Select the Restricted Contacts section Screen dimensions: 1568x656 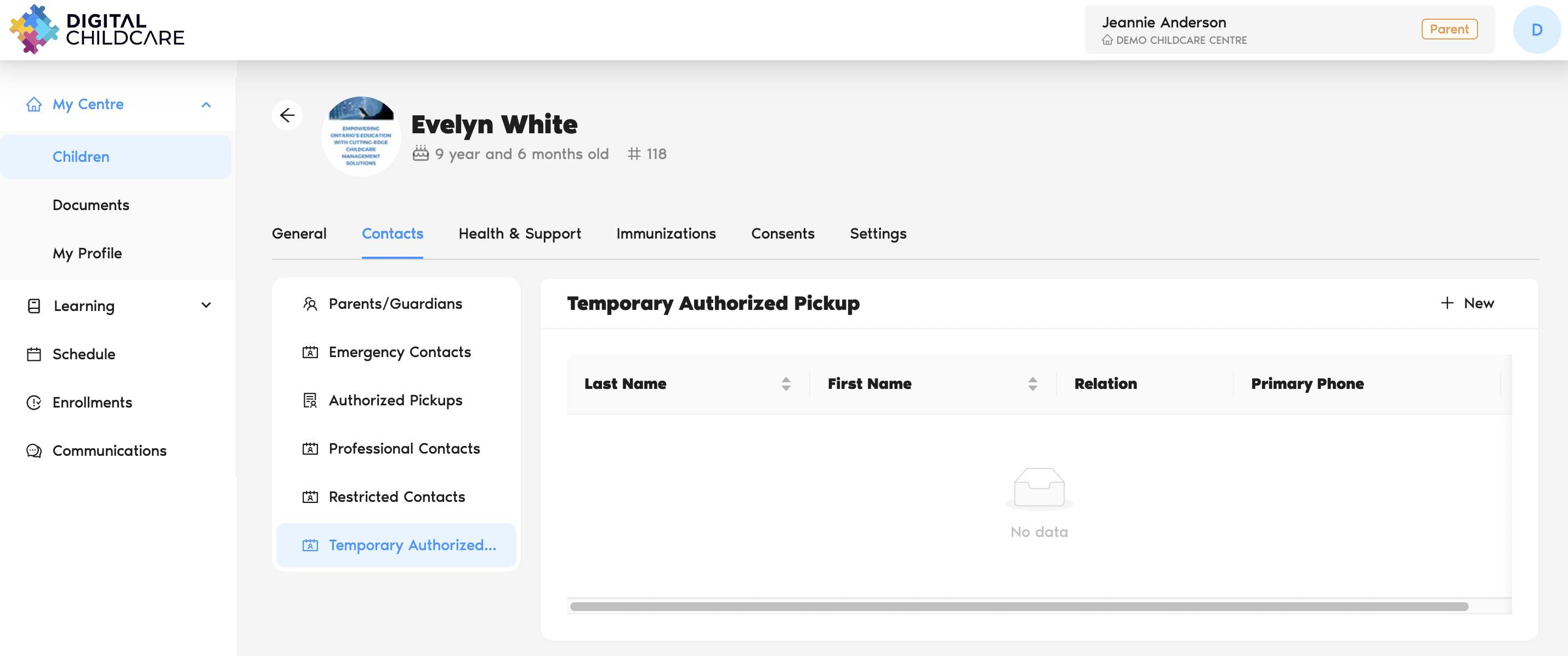(396, 496)
